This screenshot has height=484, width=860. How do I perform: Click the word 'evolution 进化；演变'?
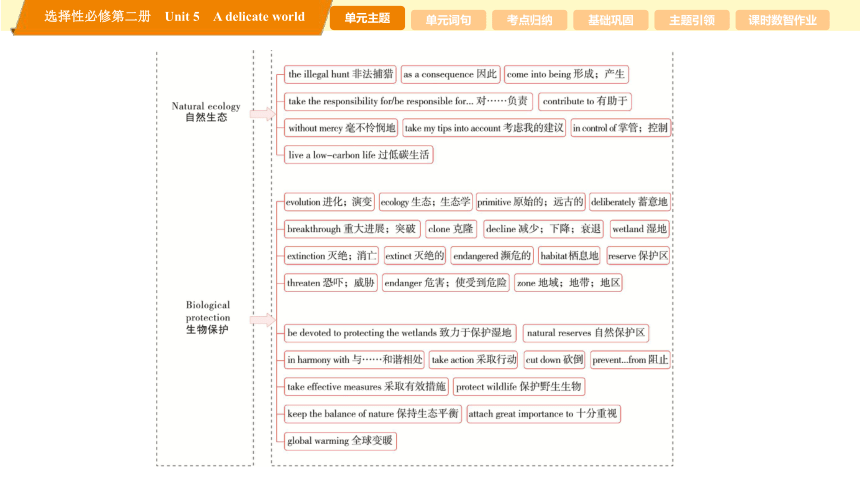pyautogui.click(x=329, y=202)
